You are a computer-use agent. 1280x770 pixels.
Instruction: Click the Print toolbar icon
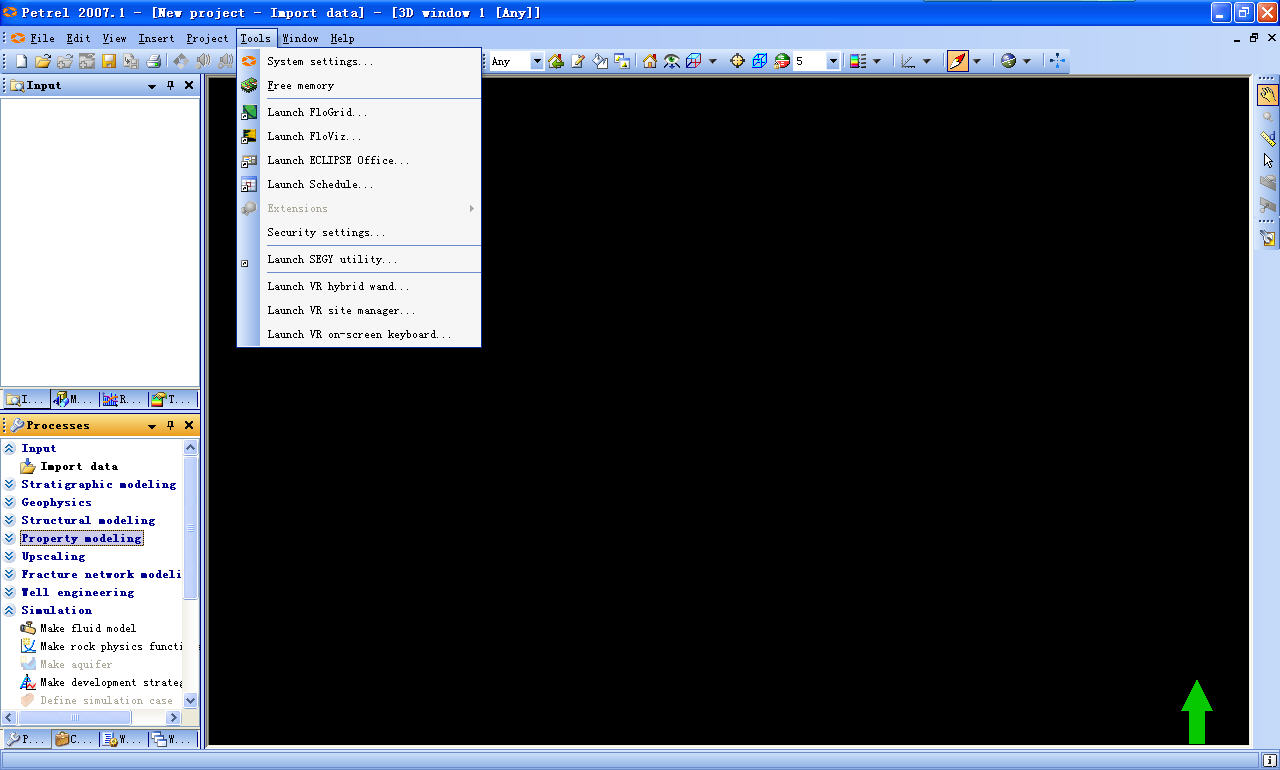(x=153, y=61)
